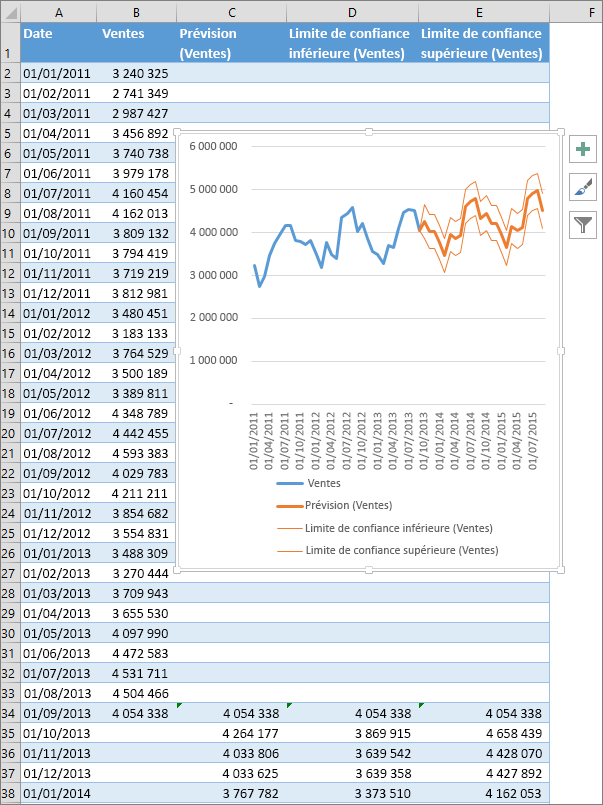Select row 34 header
The height and width of the screenshot is (805, 603).
10,713
